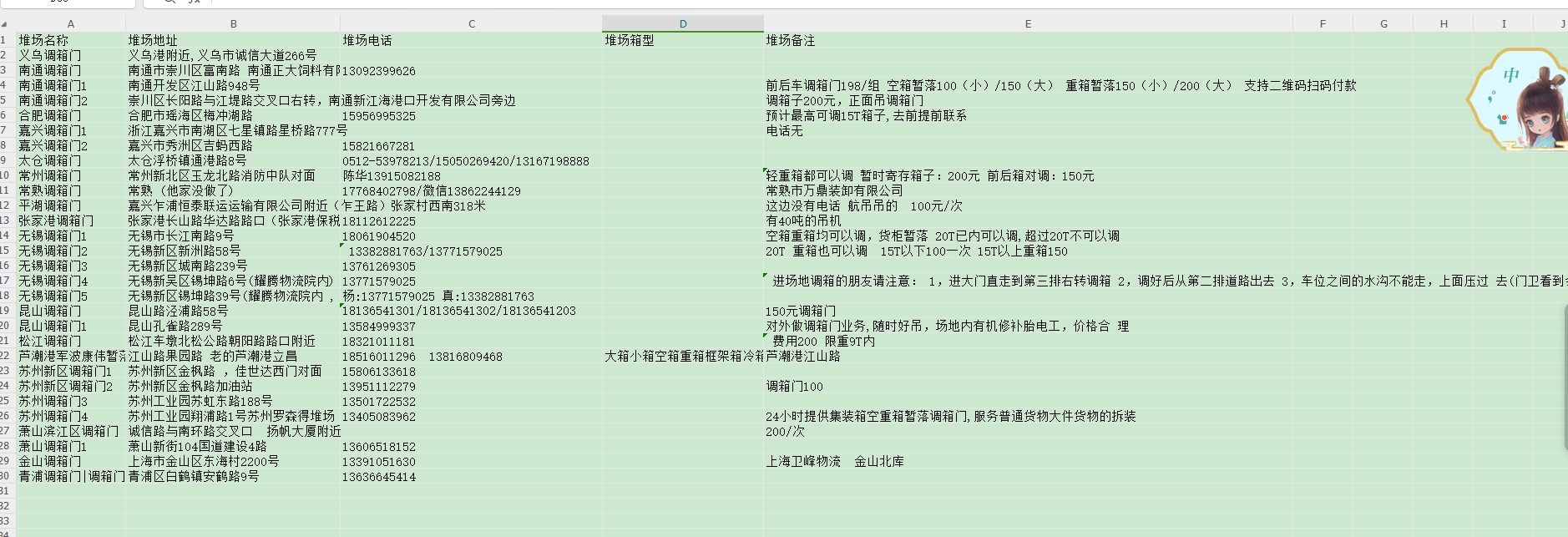
Task: Select the 上海卫峰物流 remark cell
Action: pos(1028,461)
